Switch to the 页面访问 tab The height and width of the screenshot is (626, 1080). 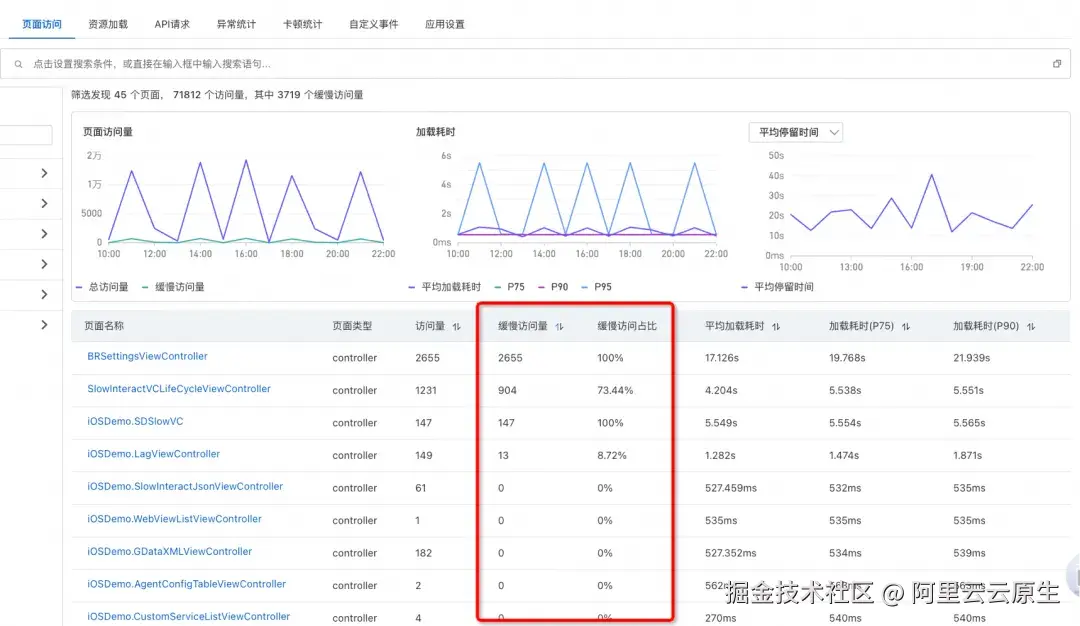click(42, 24)
